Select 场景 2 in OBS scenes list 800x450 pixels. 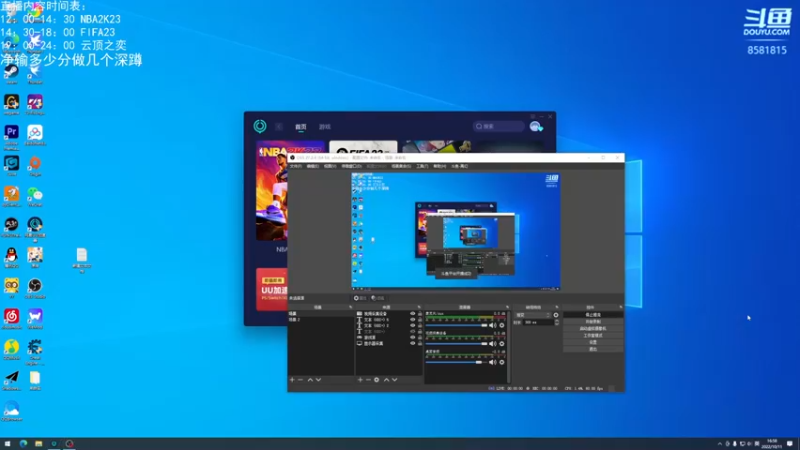coord(320,319)
